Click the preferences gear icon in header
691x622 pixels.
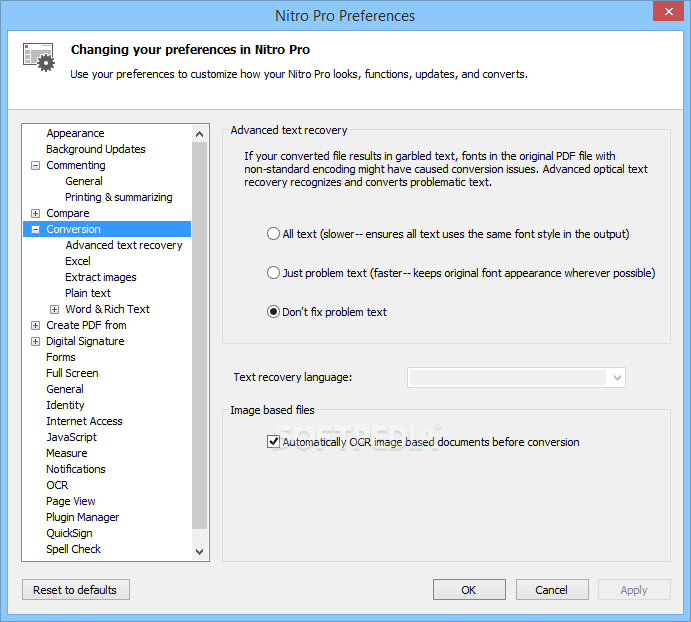point(39,57)
